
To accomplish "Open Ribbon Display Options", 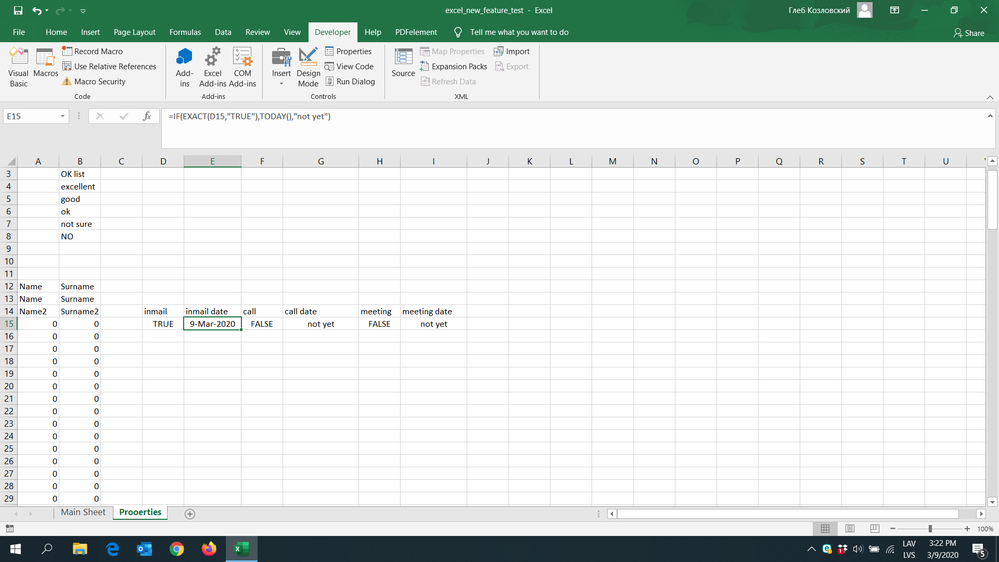I will pos(895,10).
